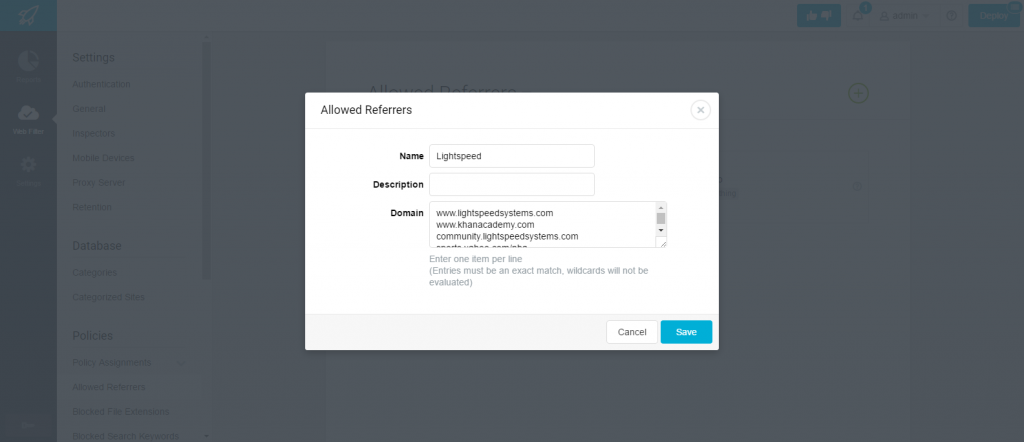Open Blocked File Extensions menu item
The width and height of the screenshot is (1024, 442).
point(121,412)
